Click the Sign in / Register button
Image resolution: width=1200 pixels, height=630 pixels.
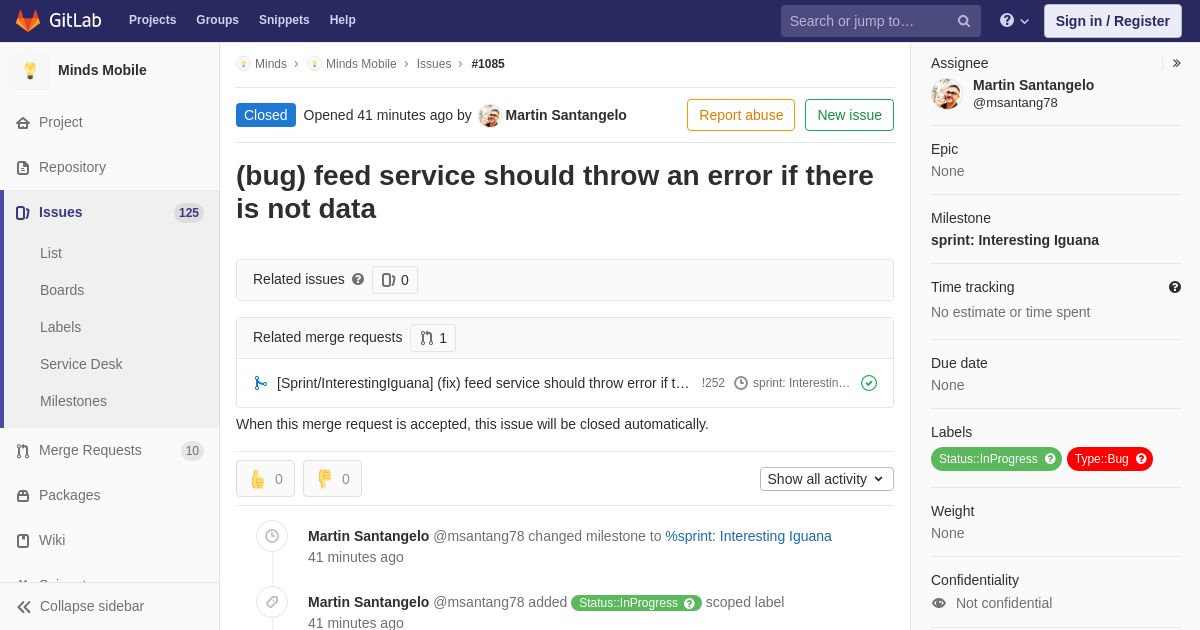click(x=1112, y=21)
